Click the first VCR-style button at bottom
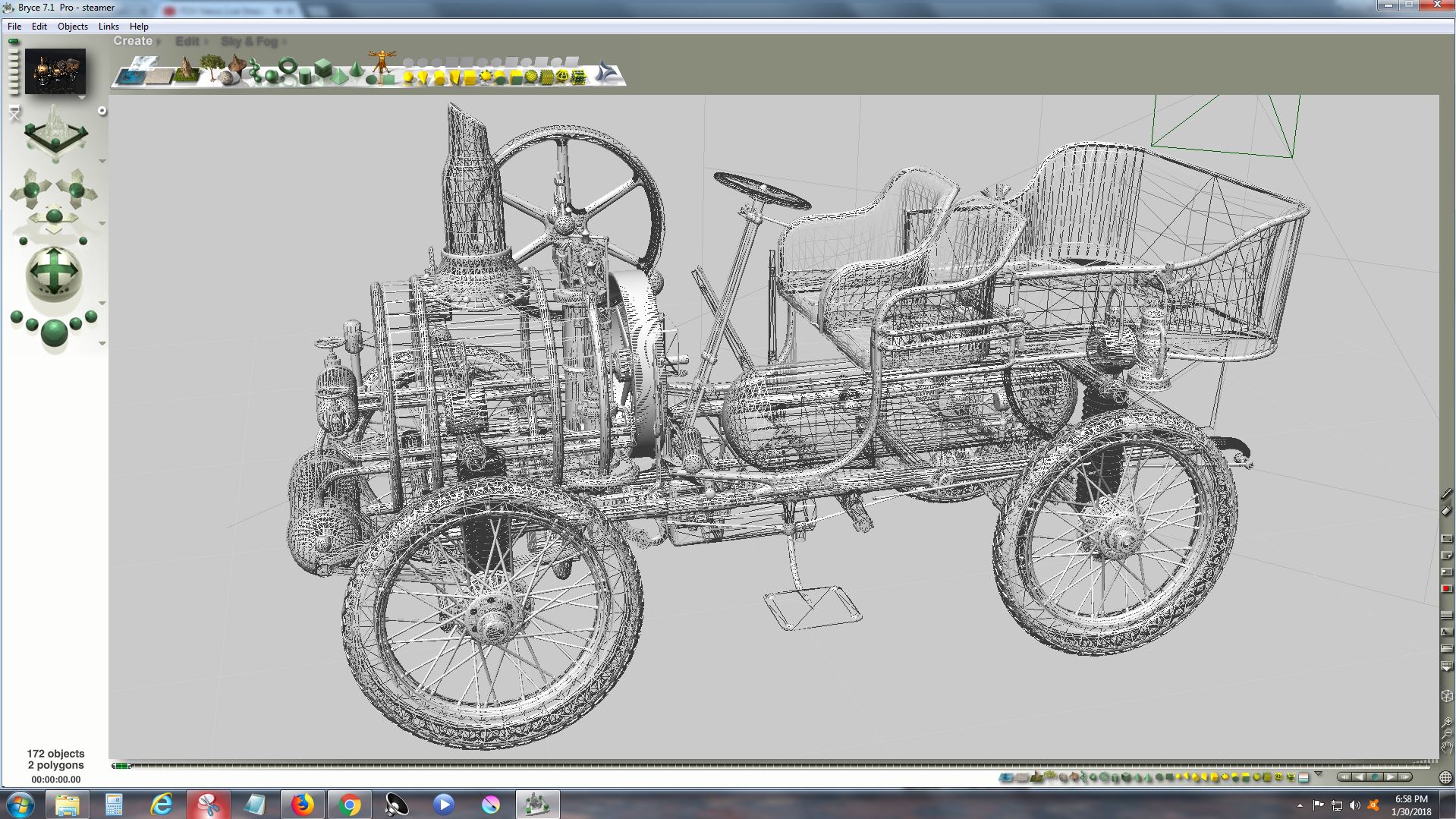The image size is (1456, 819). (1345, 776)
